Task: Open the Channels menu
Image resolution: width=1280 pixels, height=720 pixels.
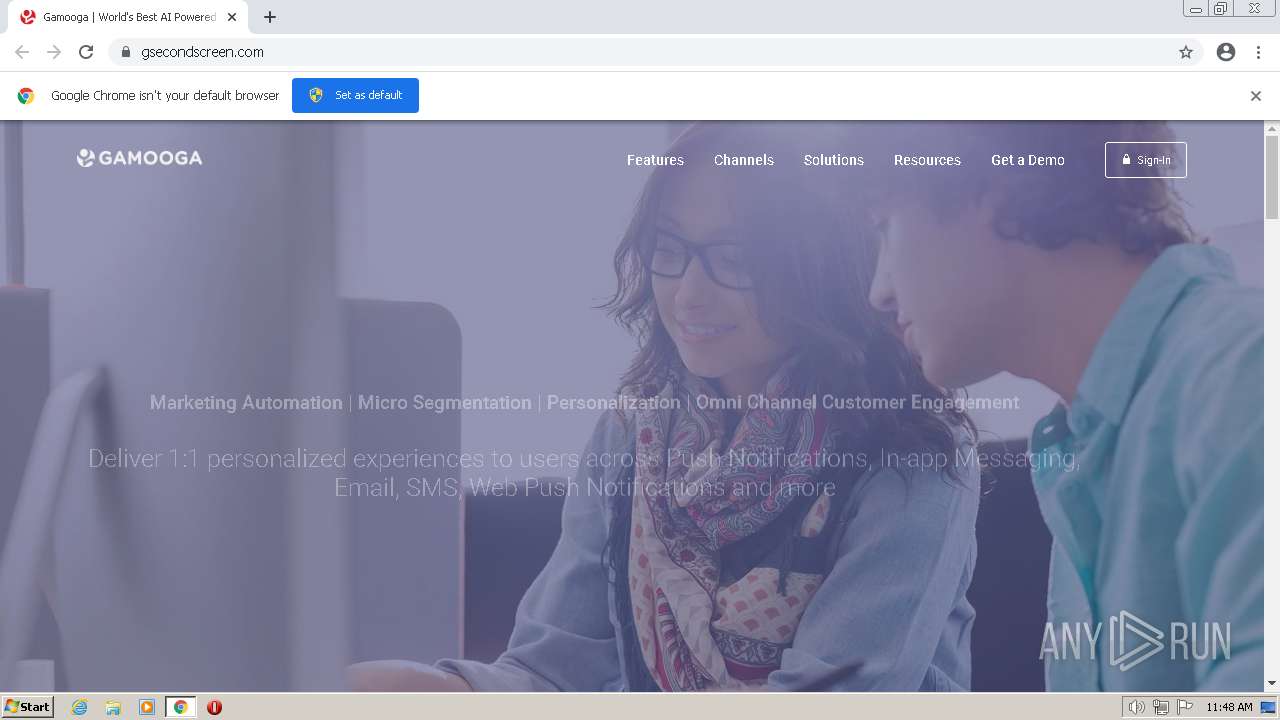Action: pos(744,160)
